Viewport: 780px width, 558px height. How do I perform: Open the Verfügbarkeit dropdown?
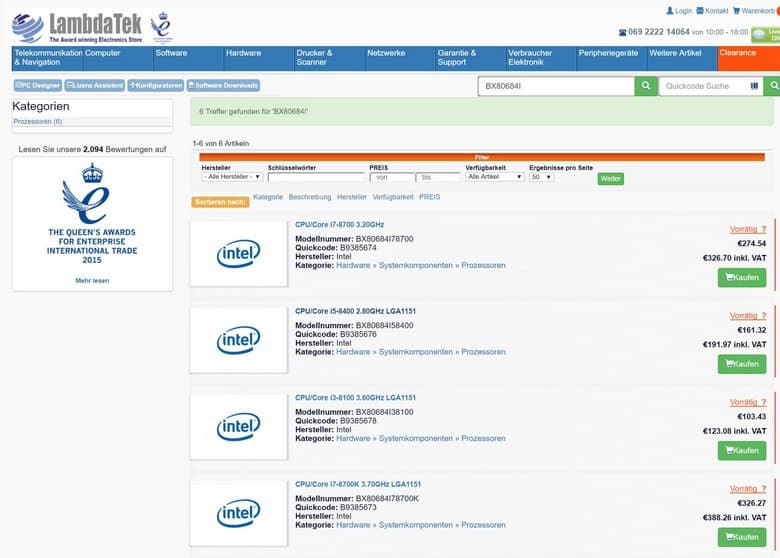pos(495,177)
